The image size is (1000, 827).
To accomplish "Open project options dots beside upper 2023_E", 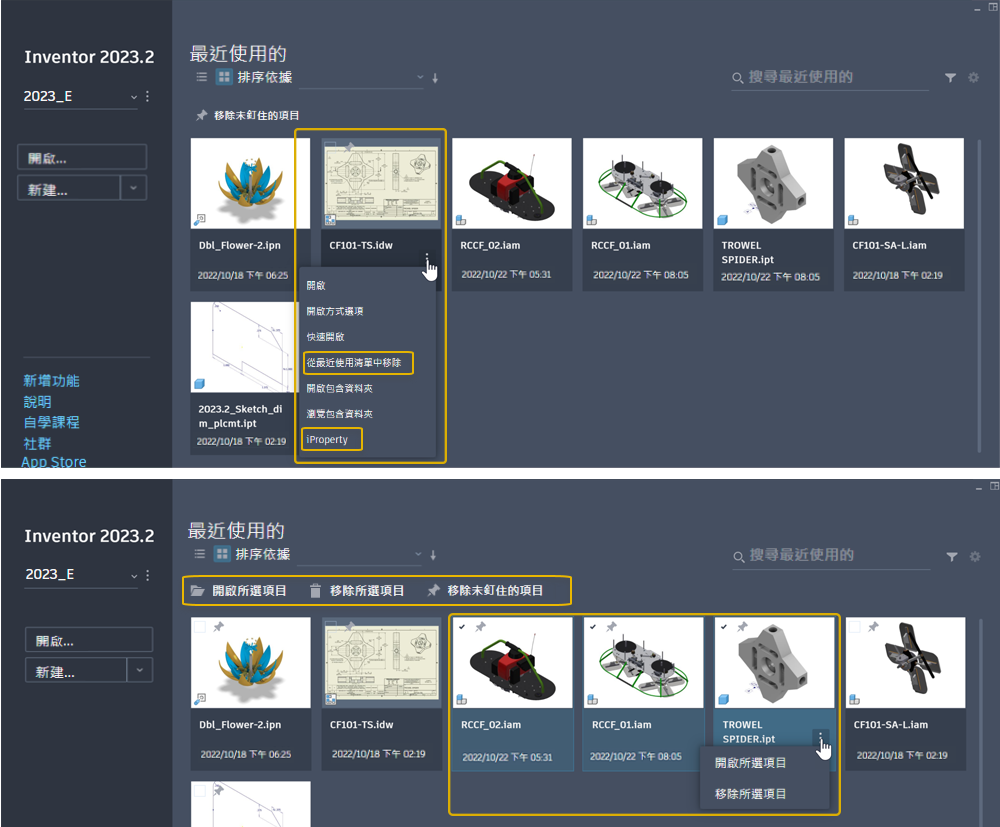I will 147,96.
